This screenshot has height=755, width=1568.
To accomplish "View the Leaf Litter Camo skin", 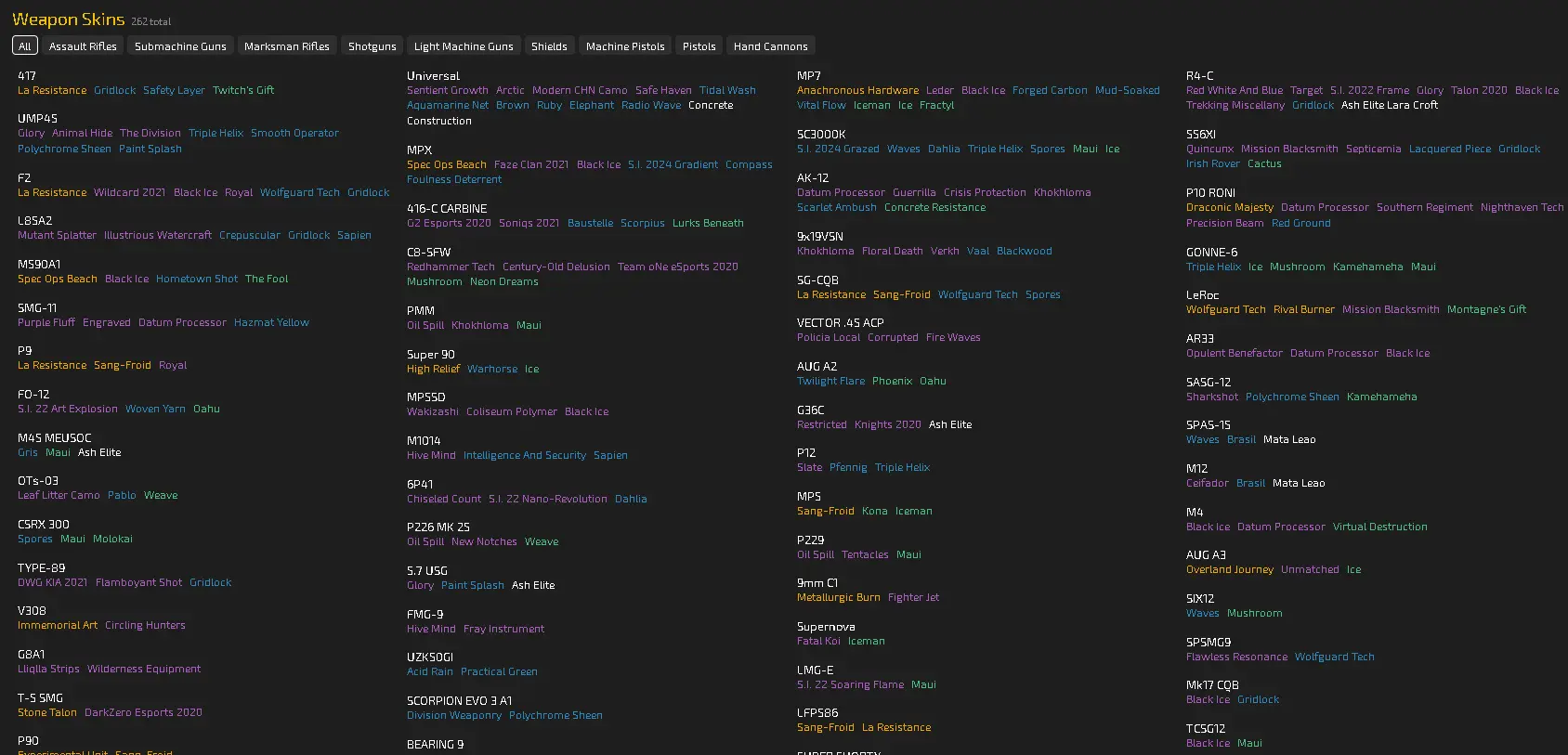I will click(59, 495).
